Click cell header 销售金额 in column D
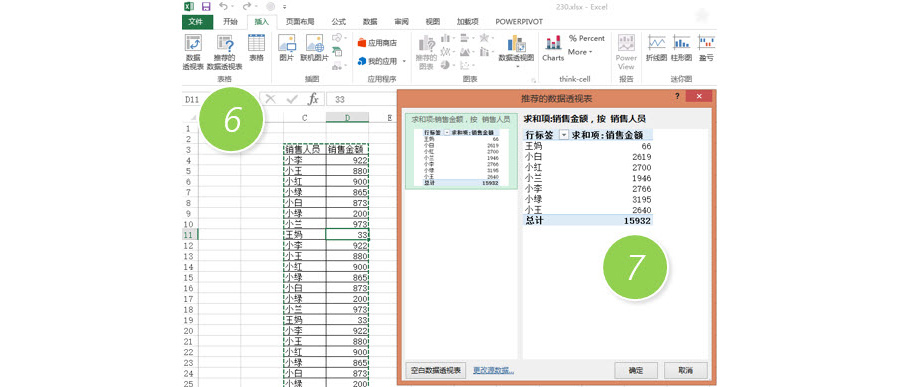The height and width of the screenshot is (387, 900). click(347, 150)
